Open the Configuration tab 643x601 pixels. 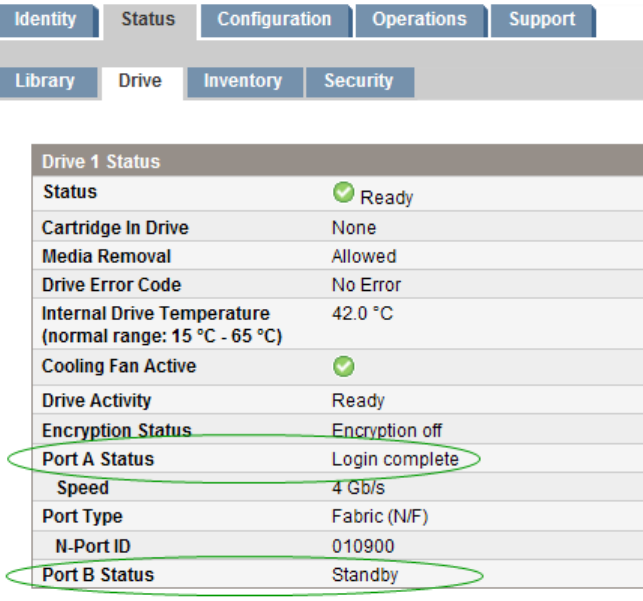tap(274, 19)
